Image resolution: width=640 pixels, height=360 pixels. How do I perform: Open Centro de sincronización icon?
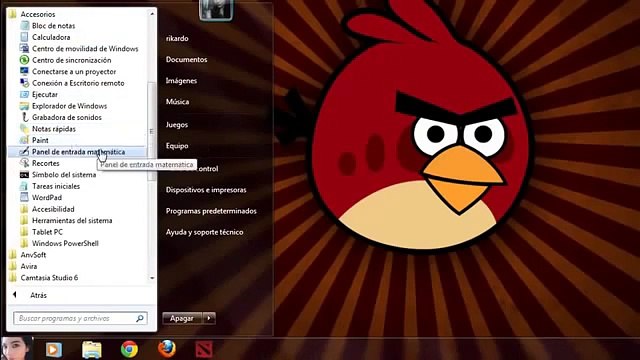click(24, 60)
